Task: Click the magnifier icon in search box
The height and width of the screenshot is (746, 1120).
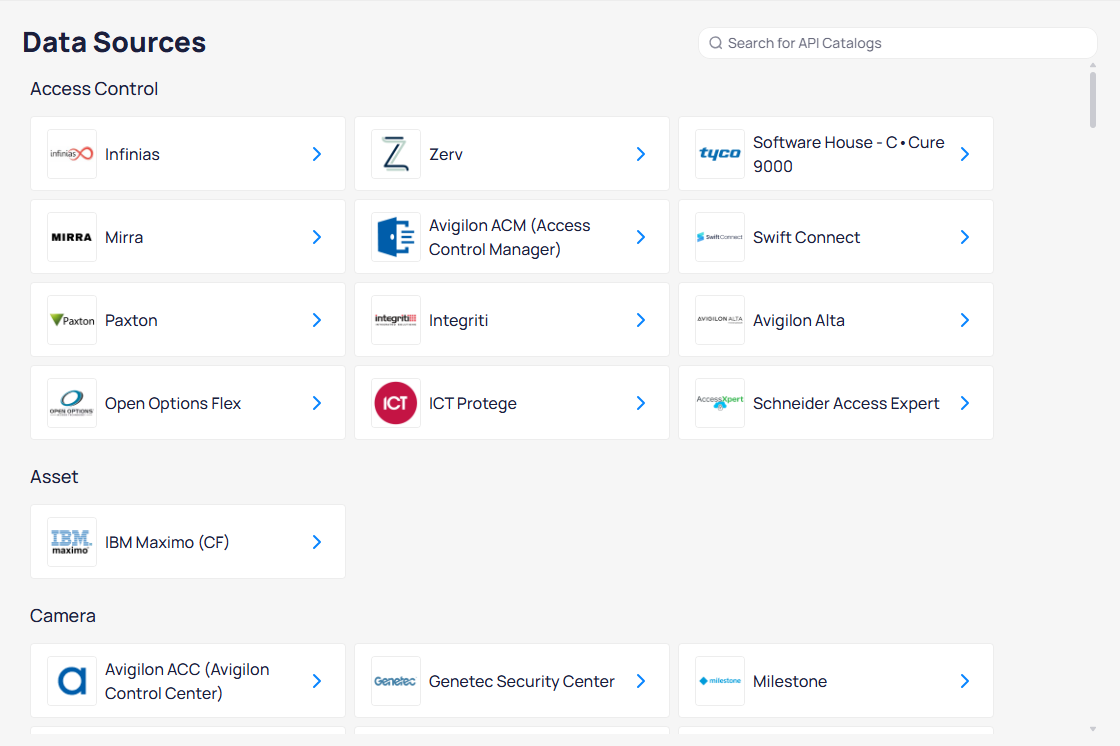Action: click(716, 43)
